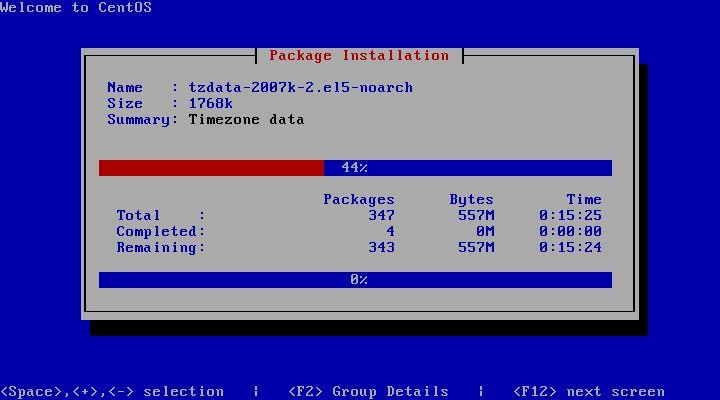Click the 0% overall progress bar

355,280
